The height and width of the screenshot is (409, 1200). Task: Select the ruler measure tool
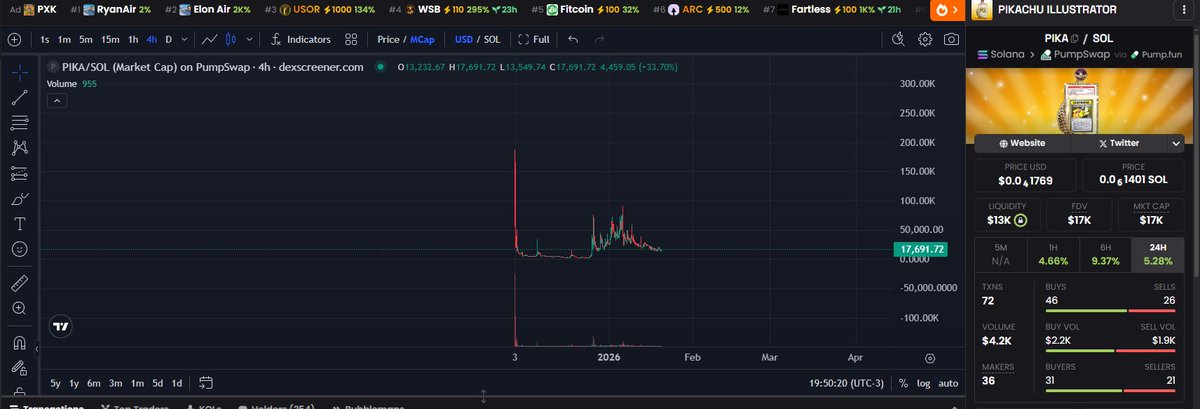19,283
